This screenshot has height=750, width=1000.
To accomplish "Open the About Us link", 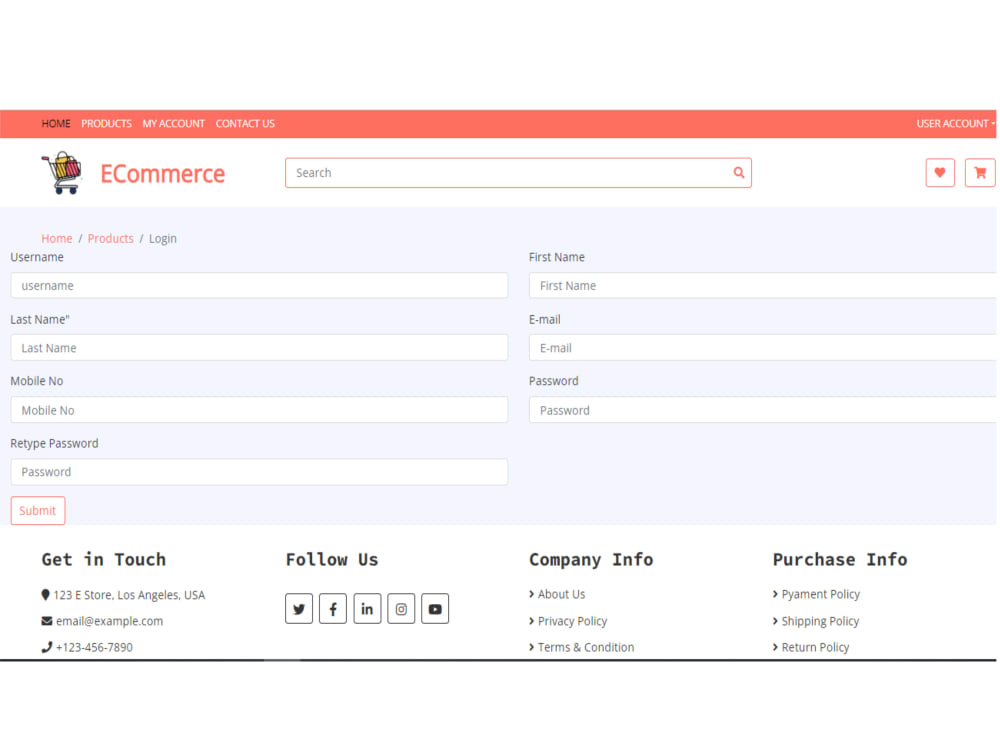I will pos(561,594).
